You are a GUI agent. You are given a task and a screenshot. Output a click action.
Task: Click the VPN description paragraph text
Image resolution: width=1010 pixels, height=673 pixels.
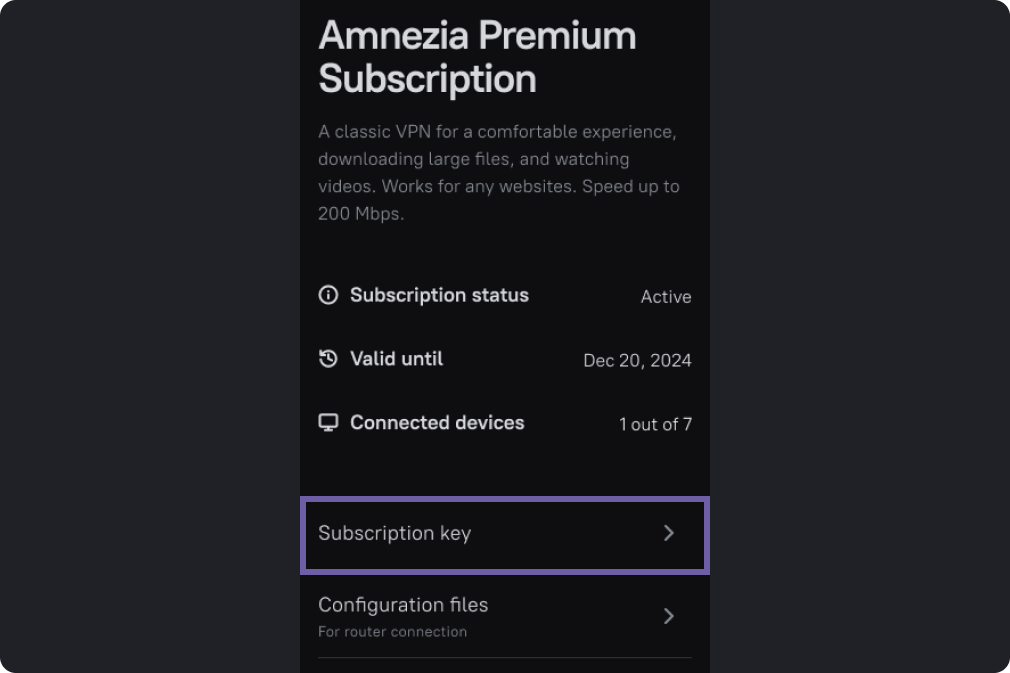499,173
